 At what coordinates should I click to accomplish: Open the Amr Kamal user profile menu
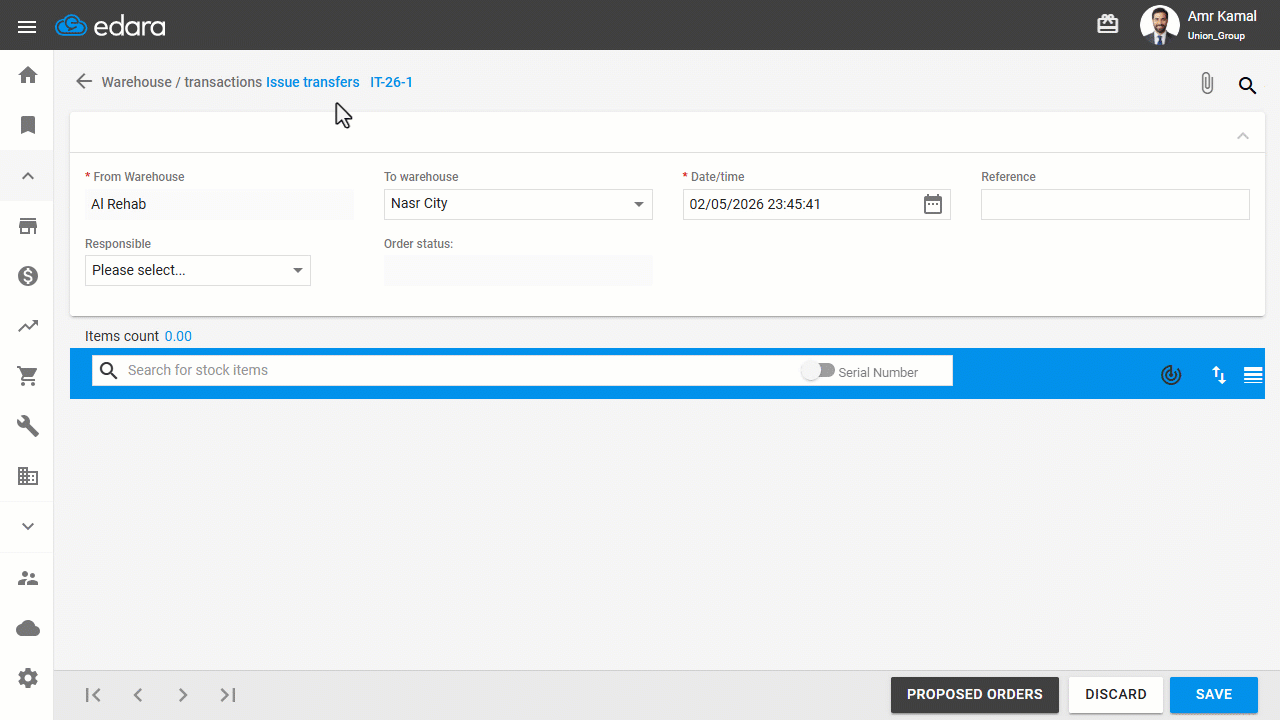tap(1200, 25)
